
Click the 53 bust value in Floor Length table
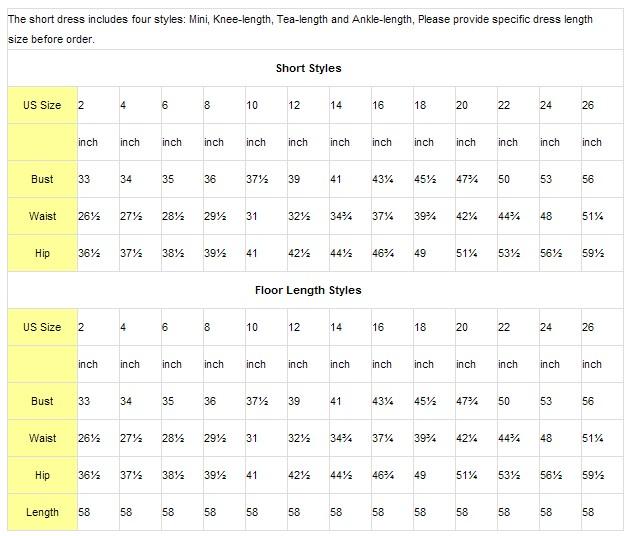click(546, 401)
